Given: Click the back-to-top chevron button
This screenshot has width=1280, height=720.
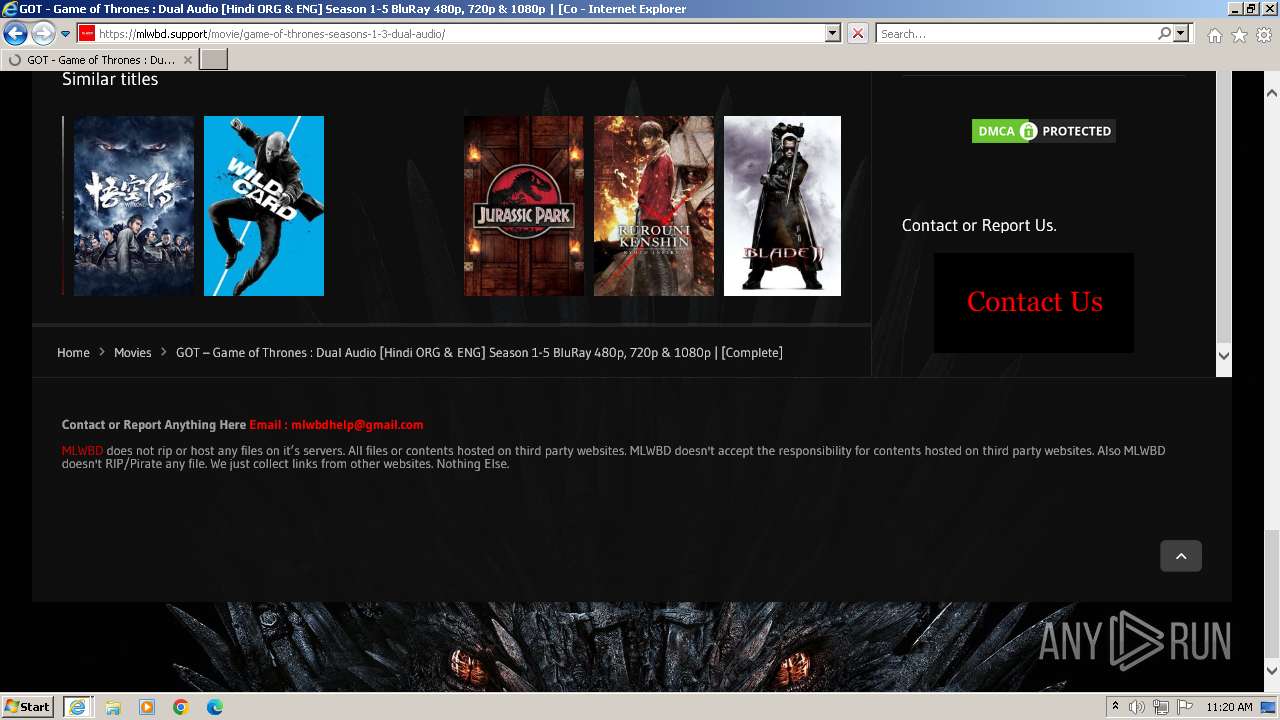Looking at the screenshot, I should tap(1181, 556).
